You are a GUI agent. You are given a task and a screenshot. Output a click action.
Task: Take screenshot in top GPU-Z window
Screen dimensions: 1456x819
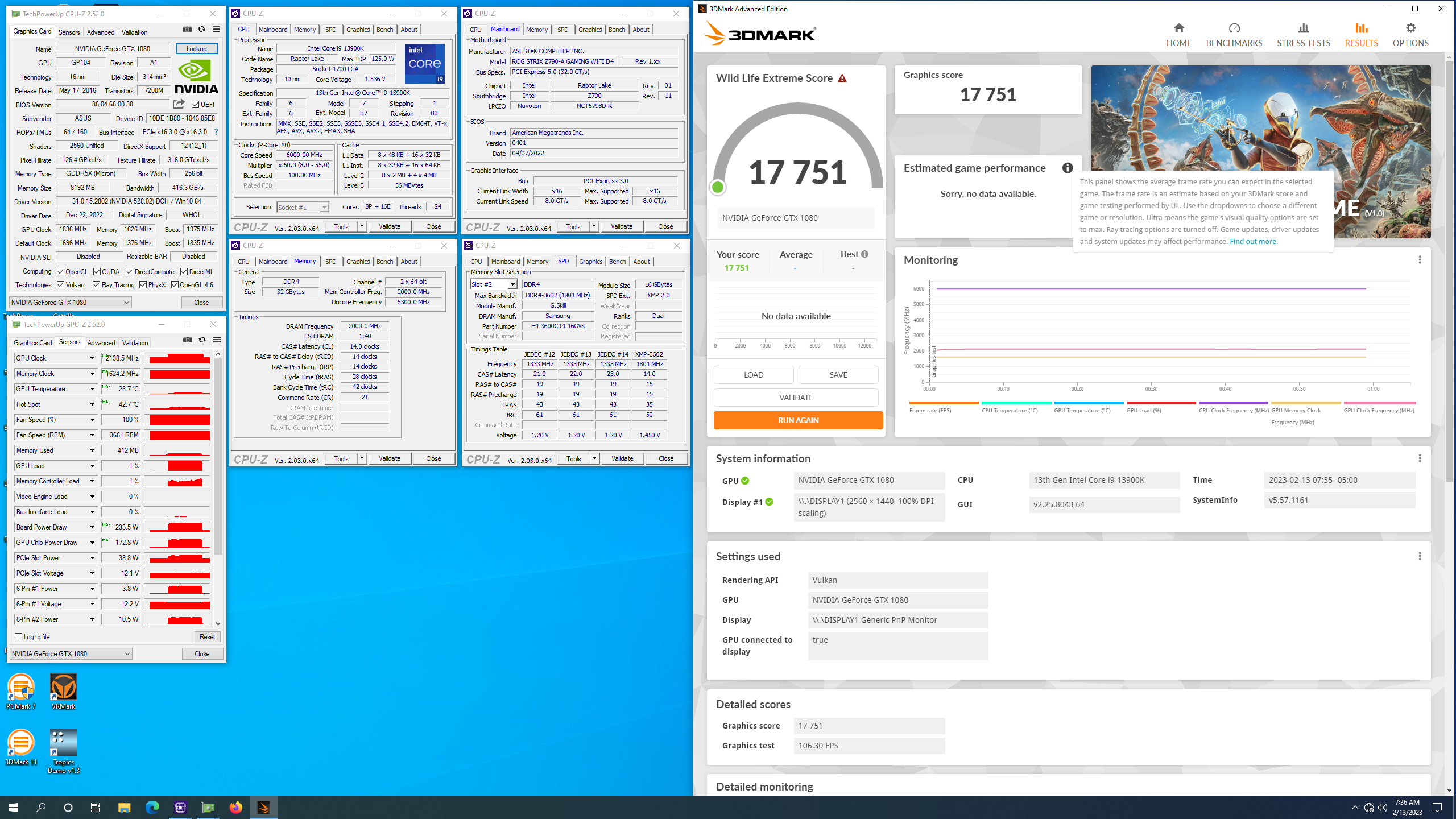pos(187,29)
